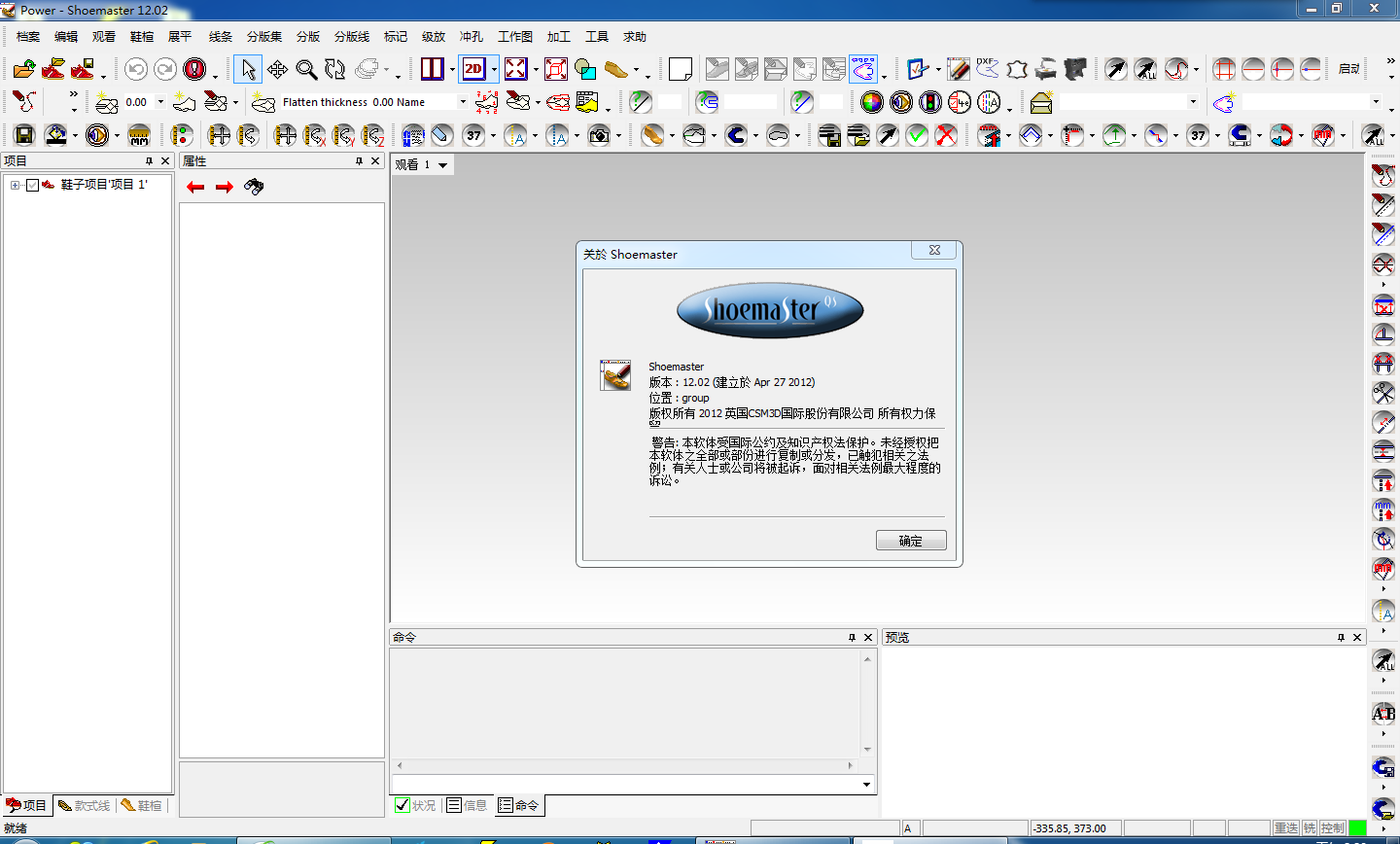
Task: Open the command input dropdown arrow
Action: (866, 785)
